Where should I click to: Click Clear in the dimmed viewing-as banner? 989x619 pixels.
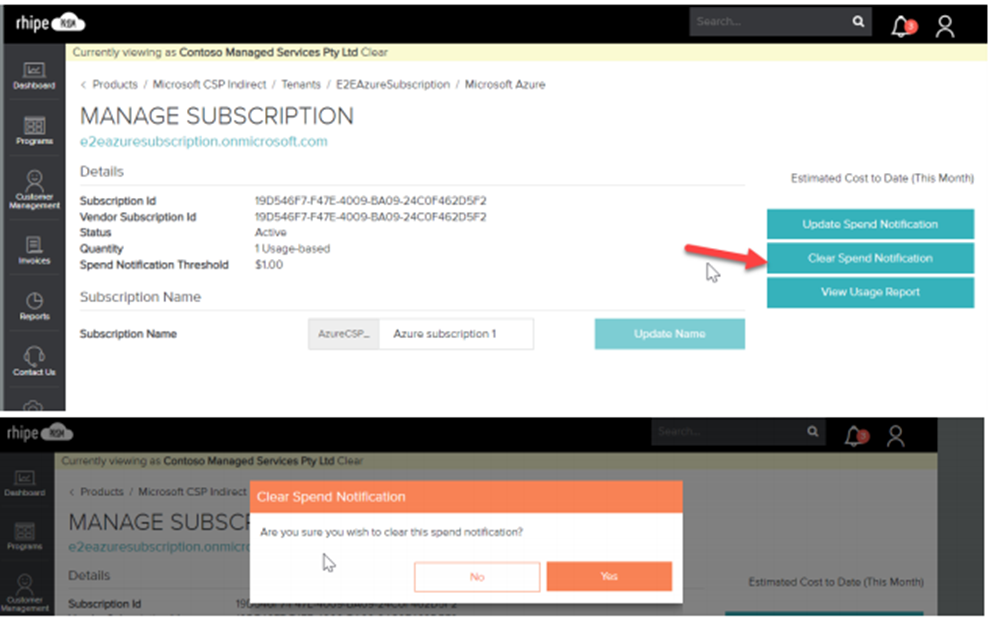pyautogui.click(x=350, y=461)
